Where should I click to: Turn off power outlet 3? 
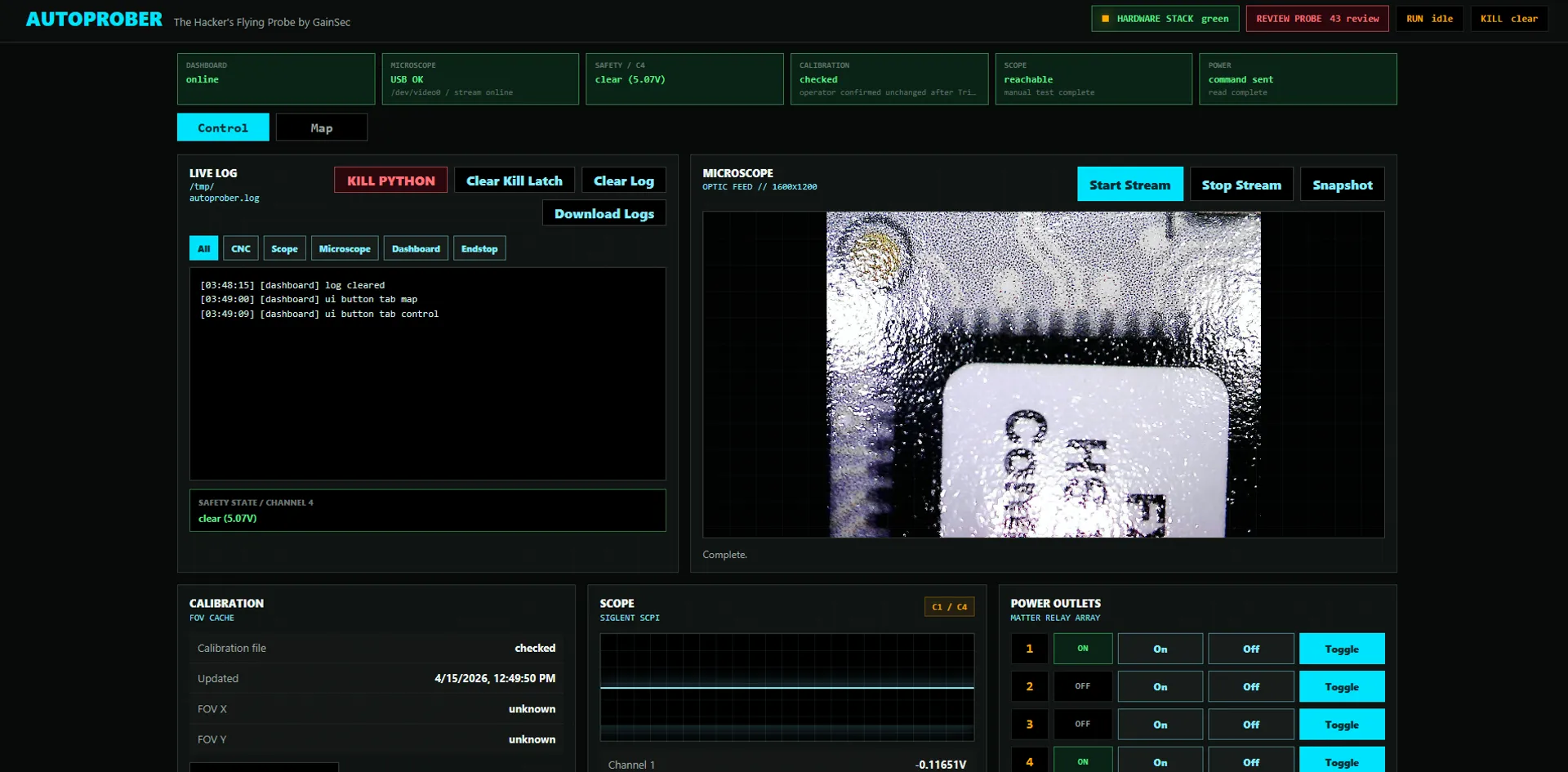pyautogui.click(x=1250, y=724)
